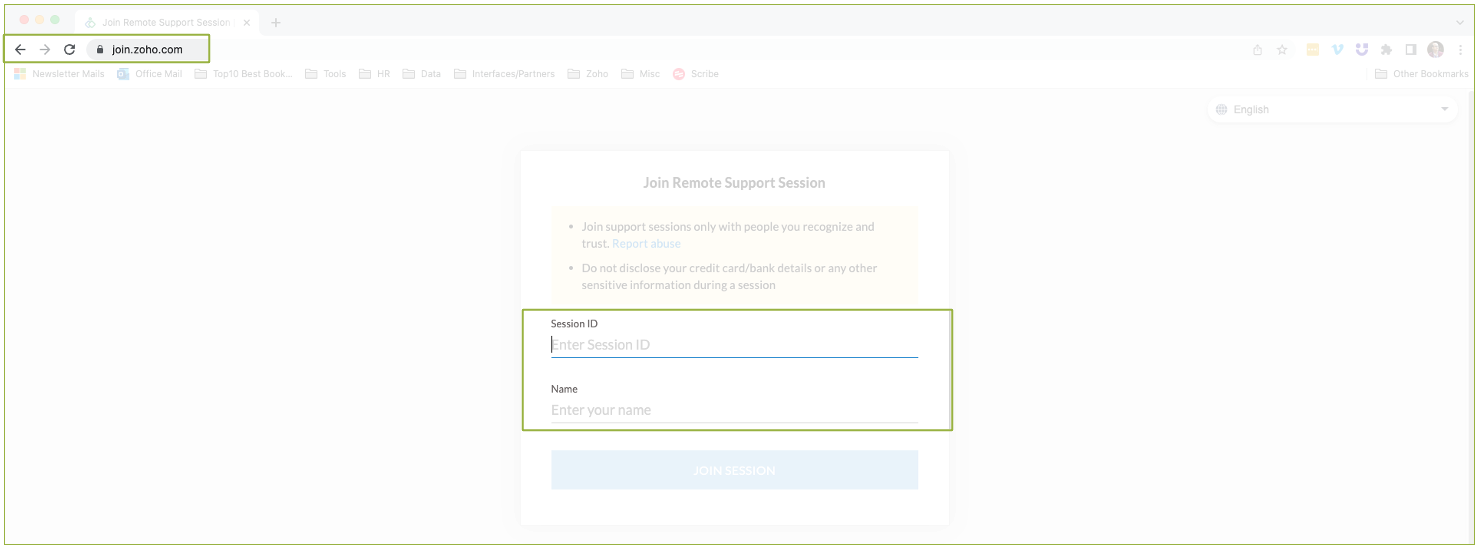Open the Extensions puzzle-piece menu
This screenshot has height=550, width=1479.
(1386, 50)
